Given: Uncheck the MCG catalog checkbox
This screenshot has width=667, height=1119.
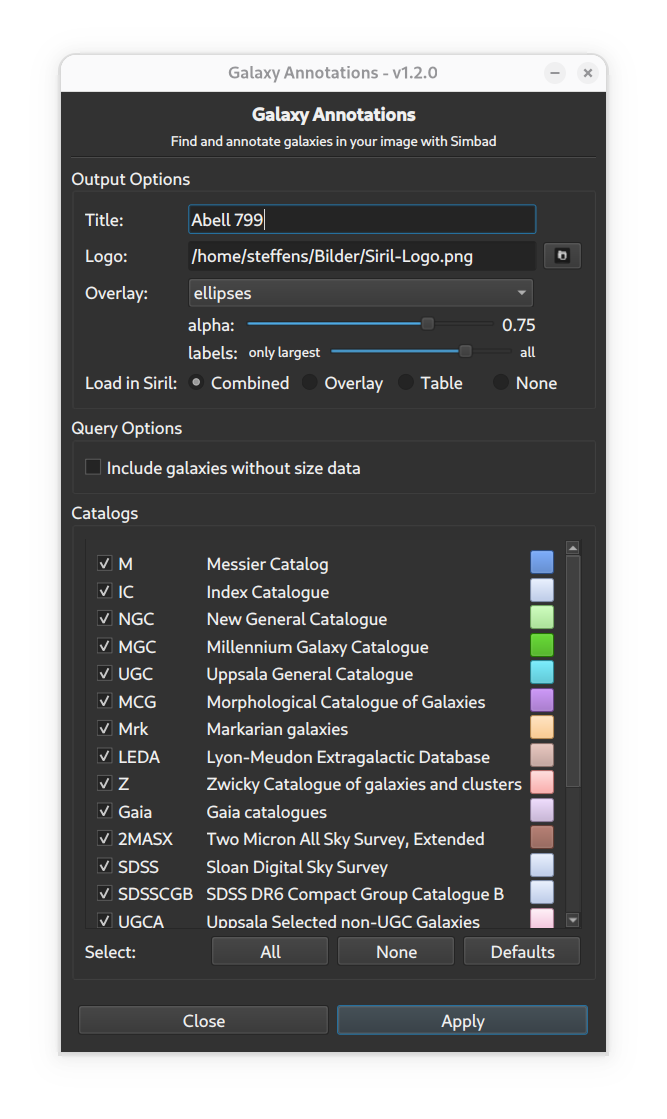Looking at the screenshot, I should tap(104, 701).
